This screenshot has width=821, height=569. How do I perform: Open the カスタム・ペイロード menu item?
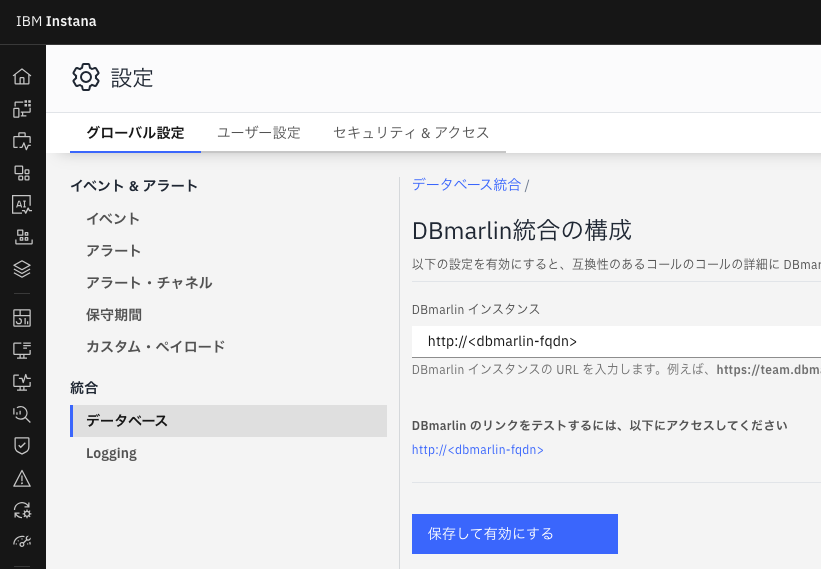pos(156,347)
